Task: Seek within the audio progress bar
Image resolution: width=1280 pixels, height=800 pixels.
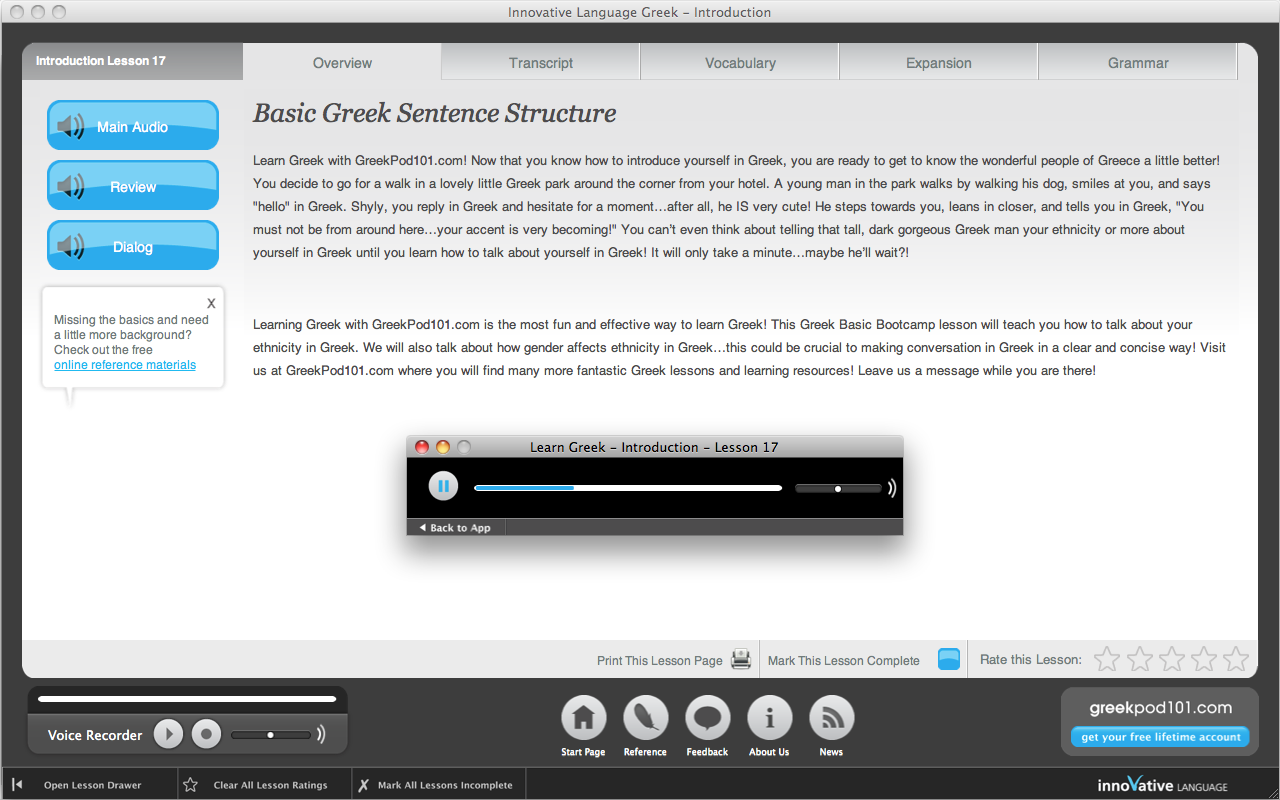Action: tap(627, 488)
